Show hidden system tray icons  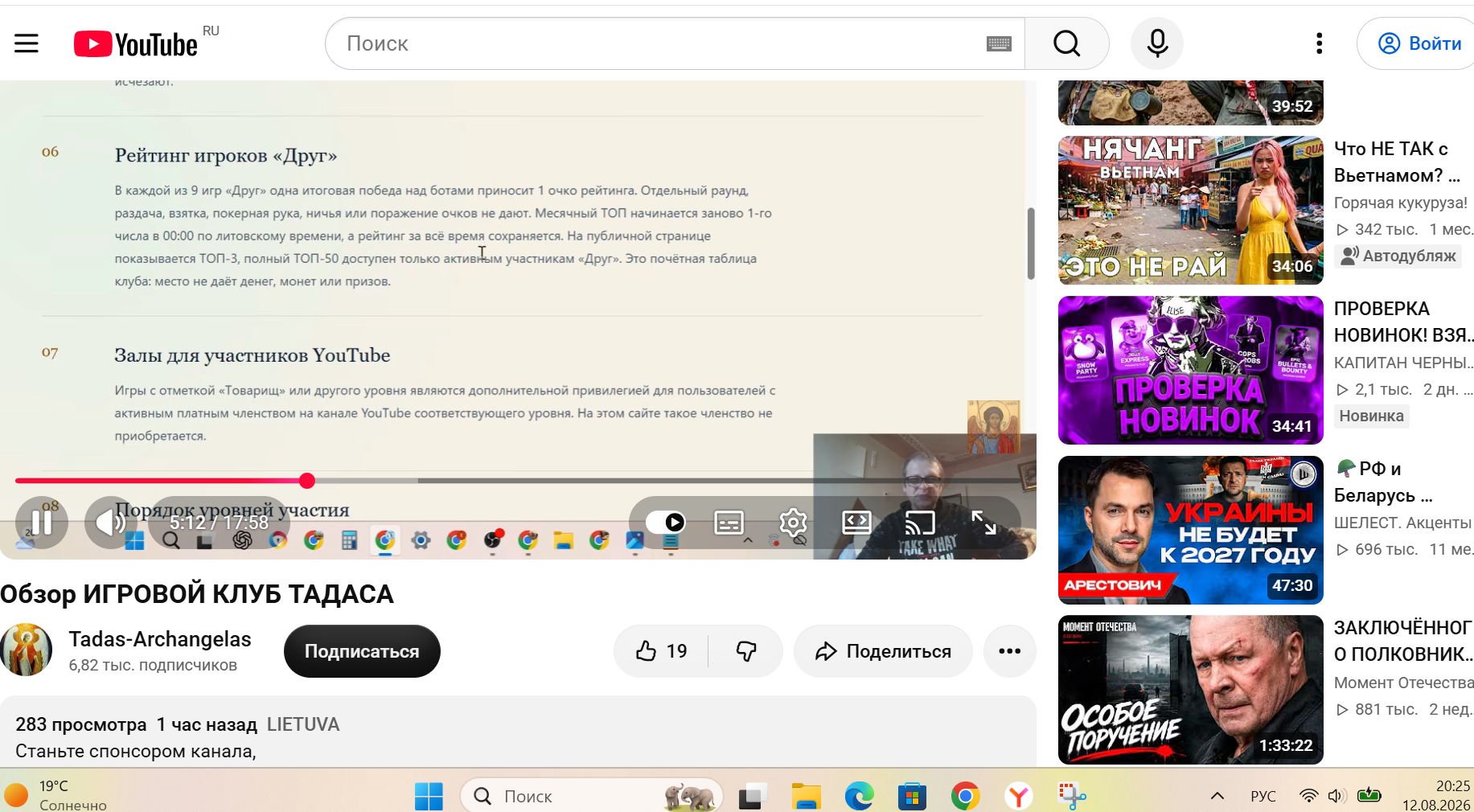(x=1217, y=796)
